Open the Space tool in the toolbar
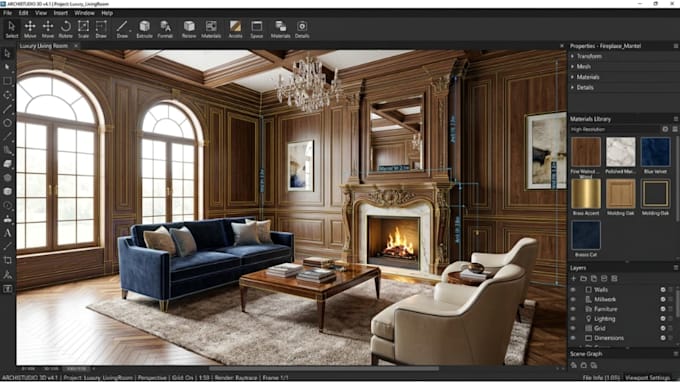 pos(257,29)
